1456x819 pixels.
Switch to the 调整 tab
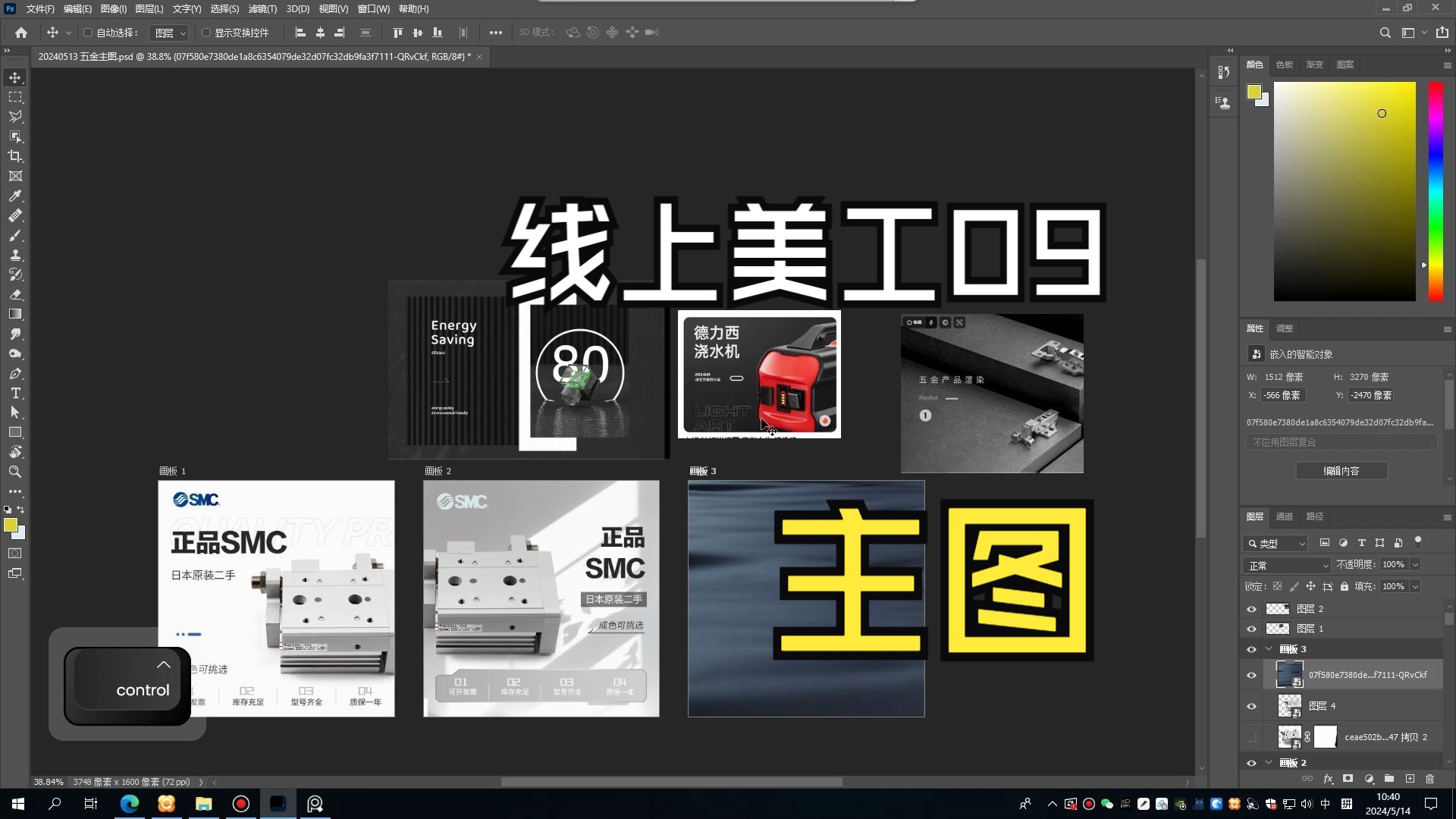[1284, 328]
